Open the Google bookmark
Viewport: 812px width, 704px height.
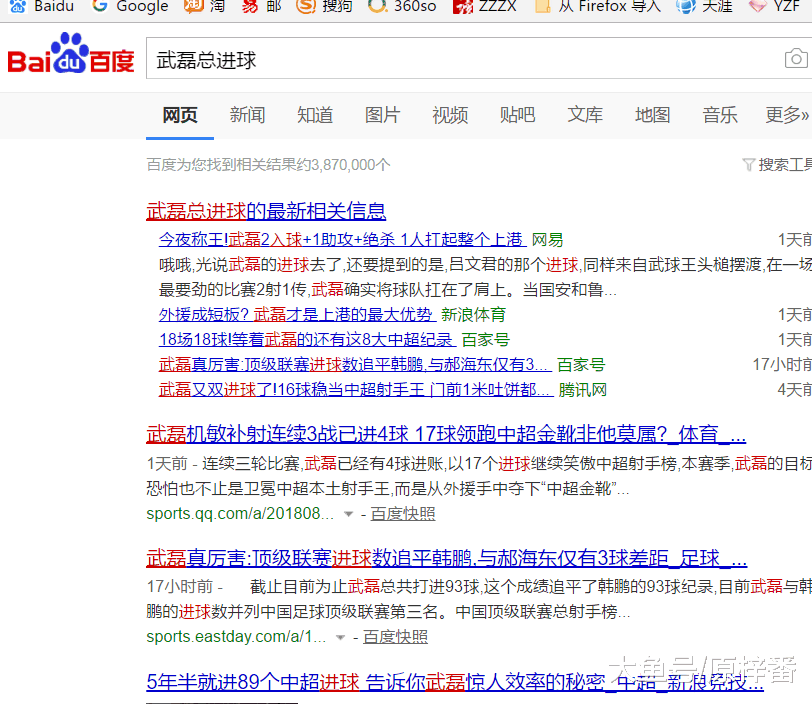130,6
